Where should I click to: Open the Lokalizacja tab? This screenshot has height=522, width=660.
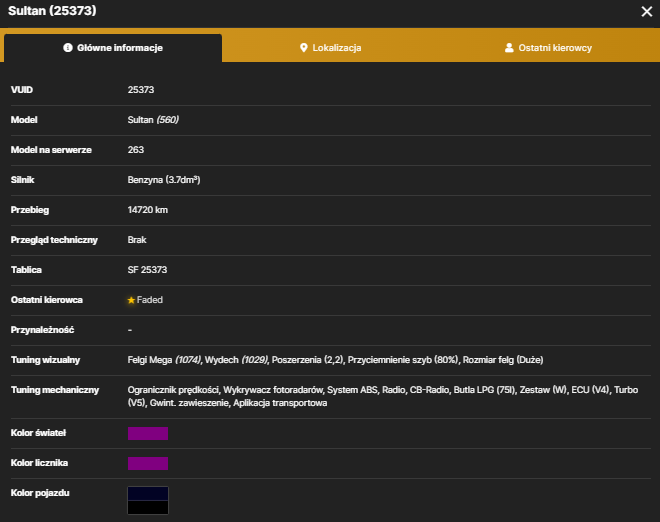coord(330,48)
